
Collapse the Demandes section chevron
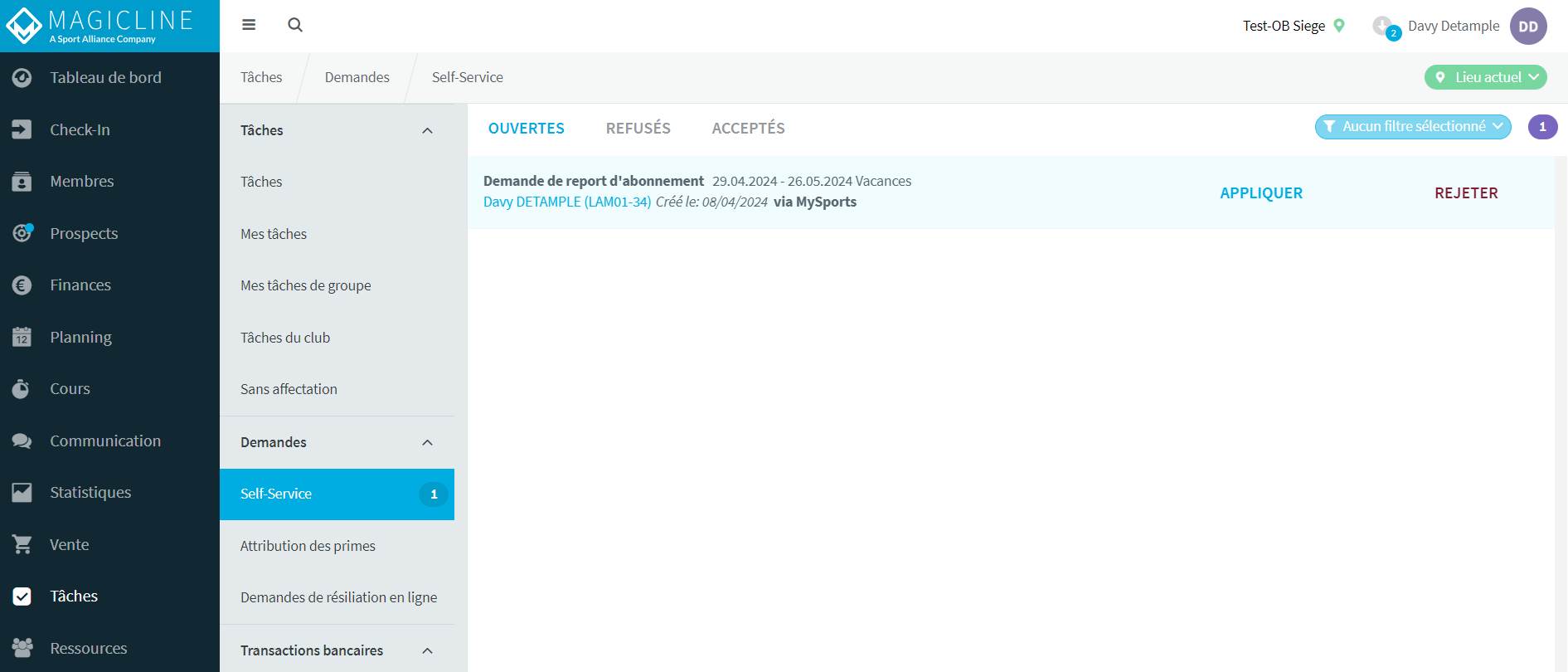(x=427, y=443)
